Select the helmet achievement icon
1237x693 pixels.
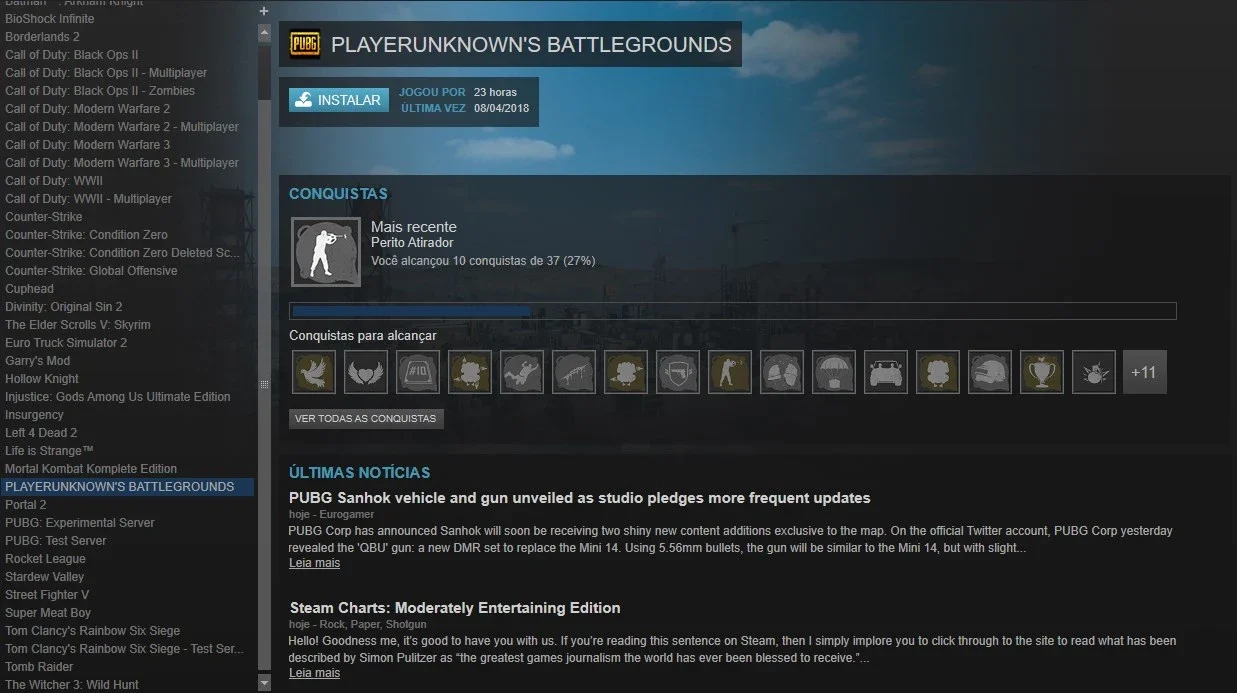click(x=990, y=372)
